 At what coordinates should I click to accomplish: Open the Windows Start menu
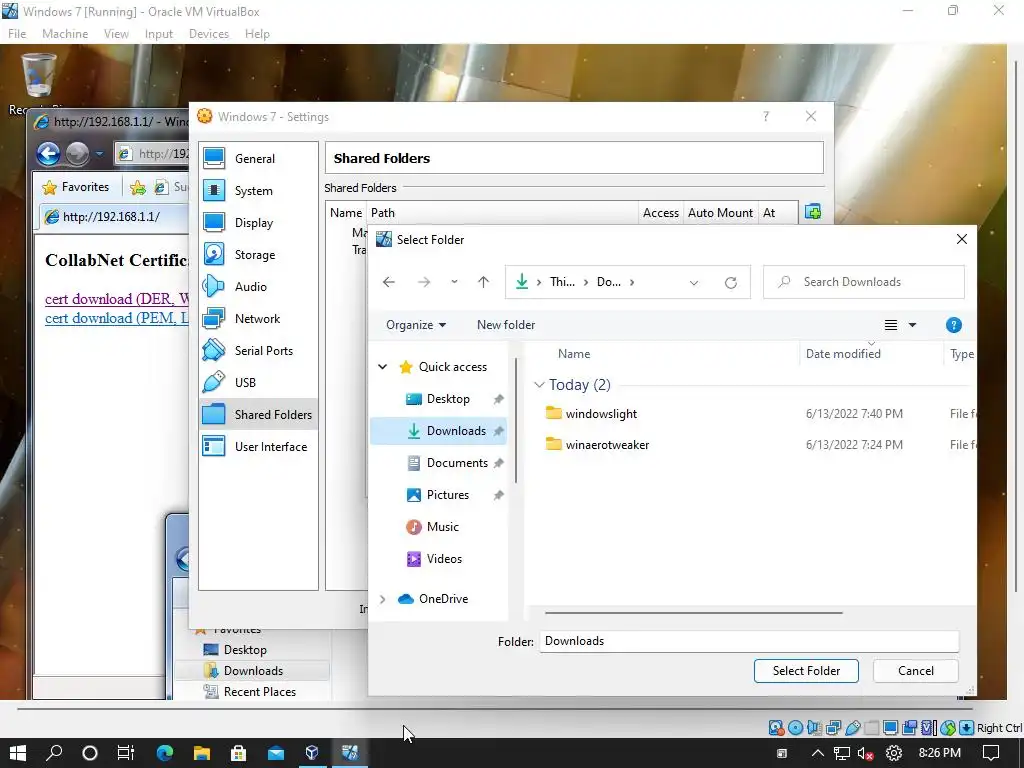pyautogui.click(x=18, y=753)
